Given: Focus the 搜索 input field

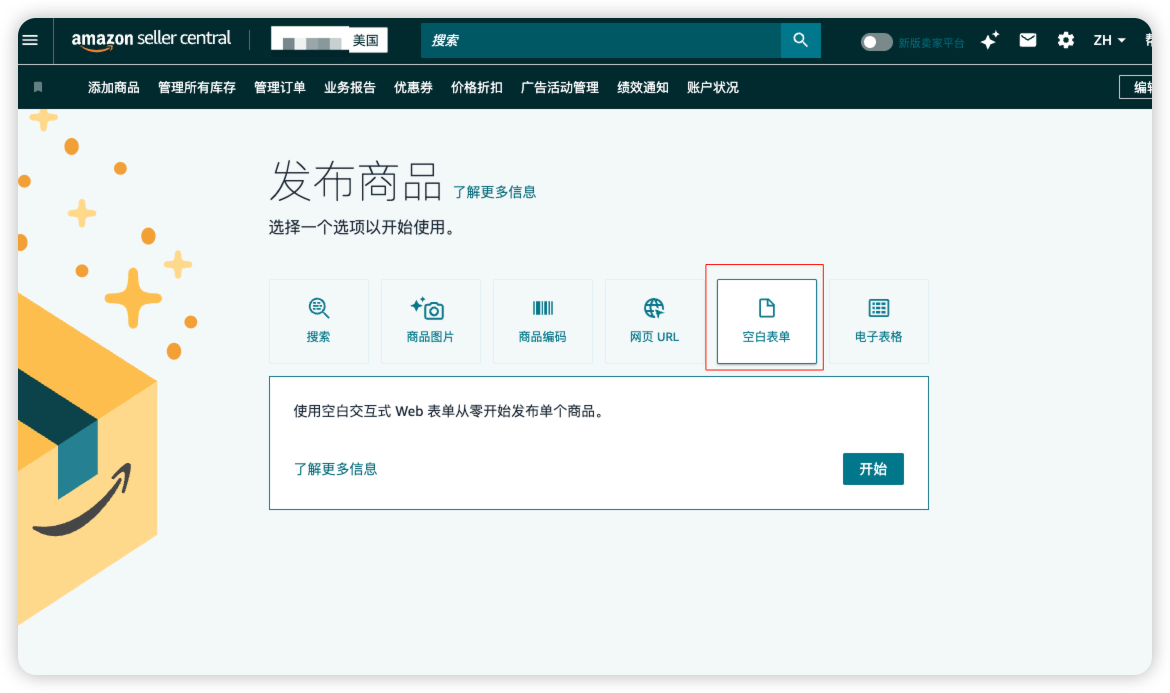Looking at the screenshot, I should point(601,40).
